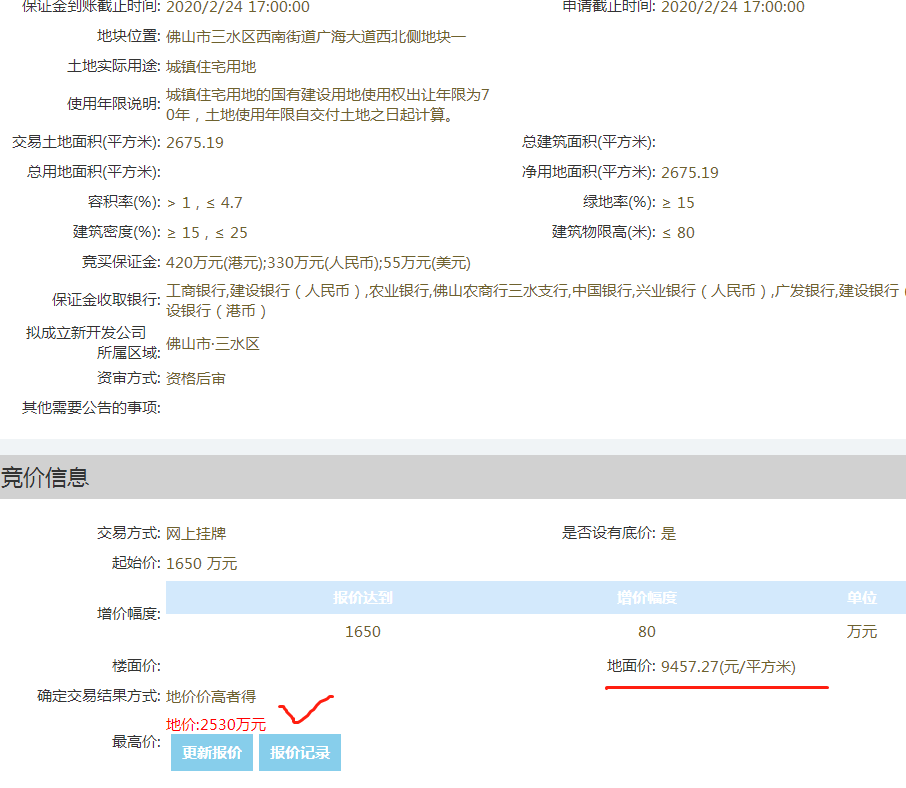The width and height of the screenshot is (906, 788).
Task: Click the 网上挂牌 transaction method value
Action: point(196,534)
